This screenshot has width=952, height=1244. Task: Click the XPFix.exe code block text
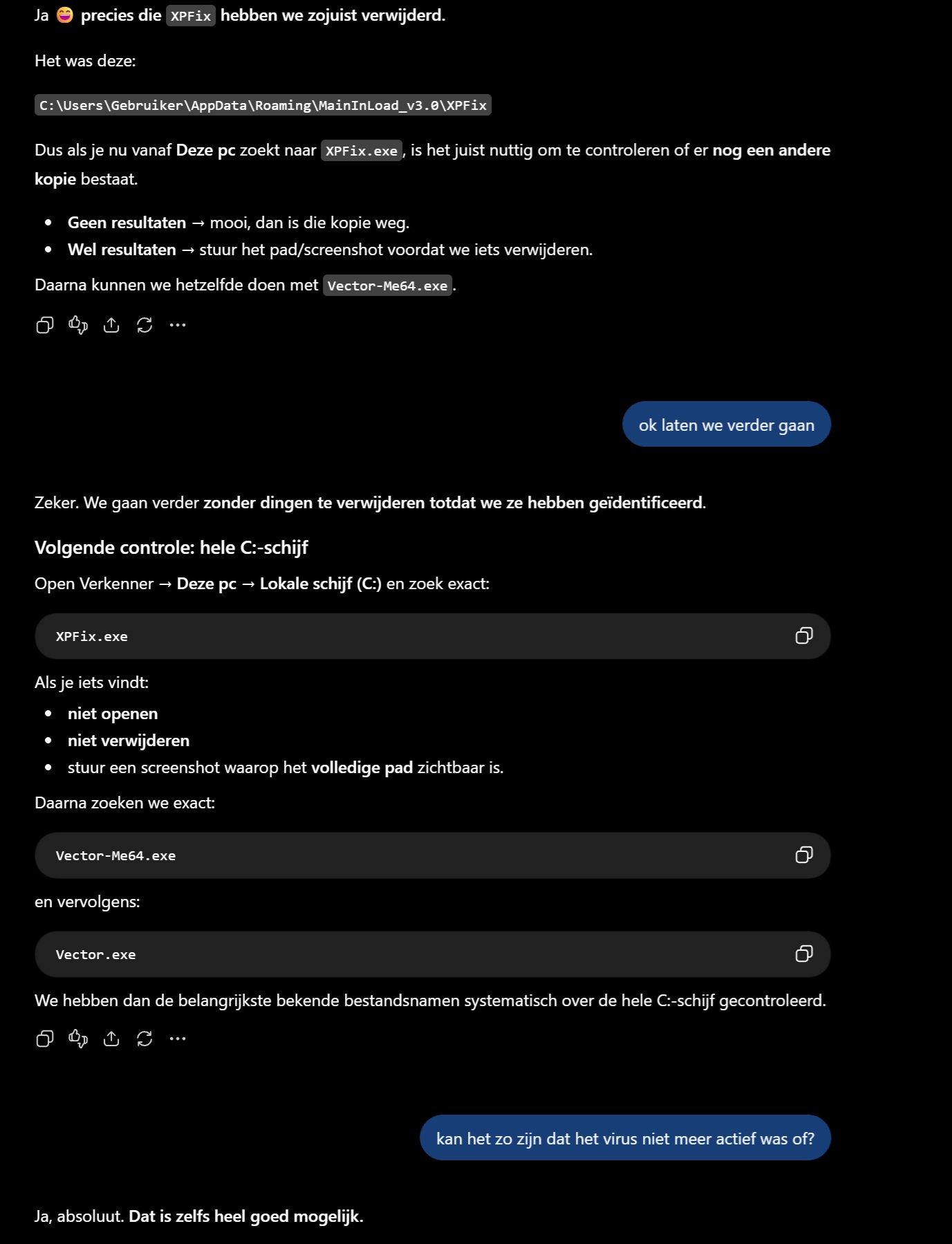(x=92, y=636)
